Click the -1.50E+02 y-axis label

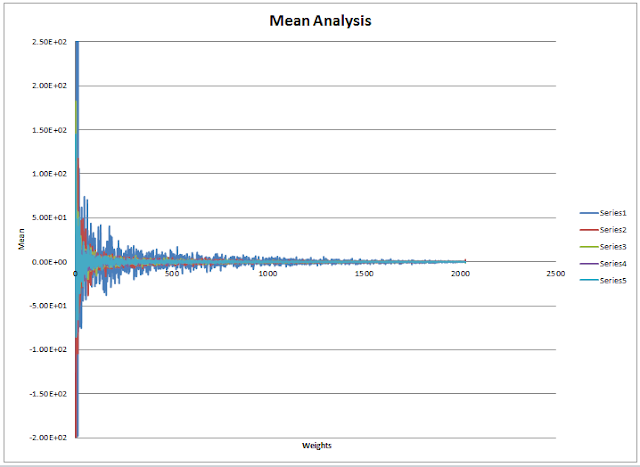pos(48,394)
